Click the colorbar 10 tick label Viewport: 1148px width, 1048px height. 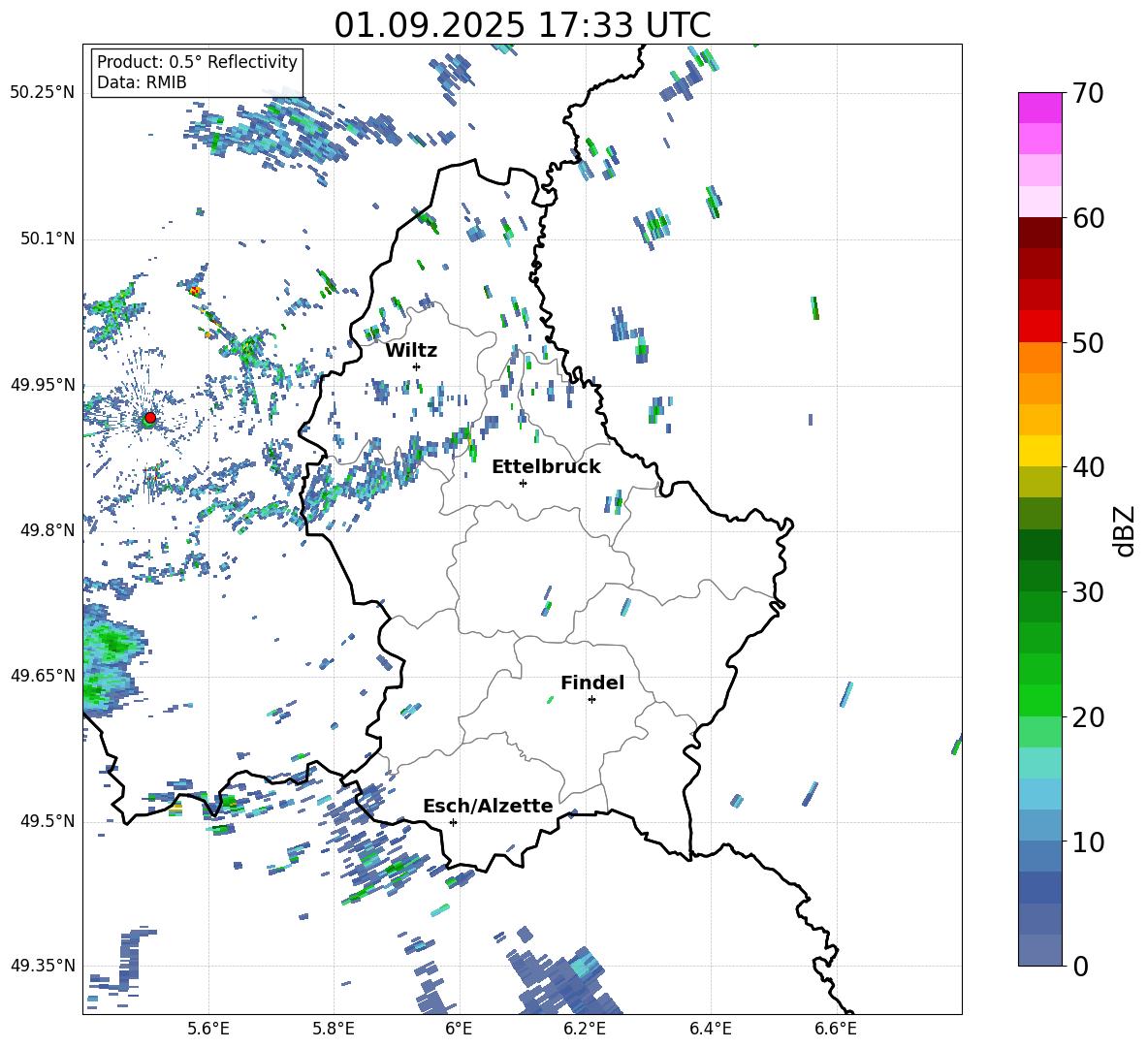point(1088,842)
